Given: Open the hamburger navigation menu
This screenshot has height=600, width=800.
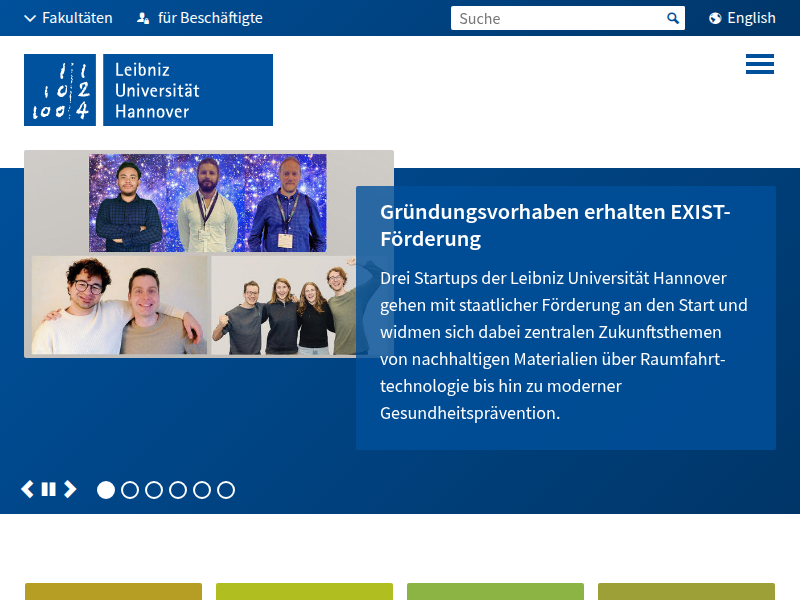Looking at the screenshot, I should click(759, 64).
